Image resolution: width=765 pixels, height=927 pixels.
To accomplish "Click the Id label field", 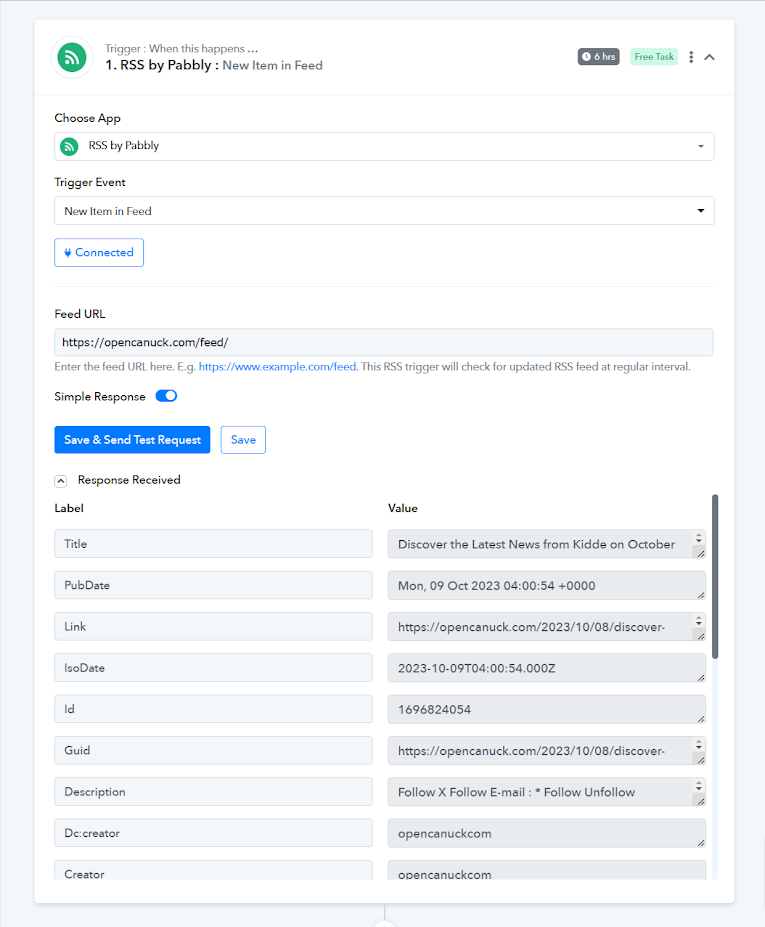I will 213,709.
